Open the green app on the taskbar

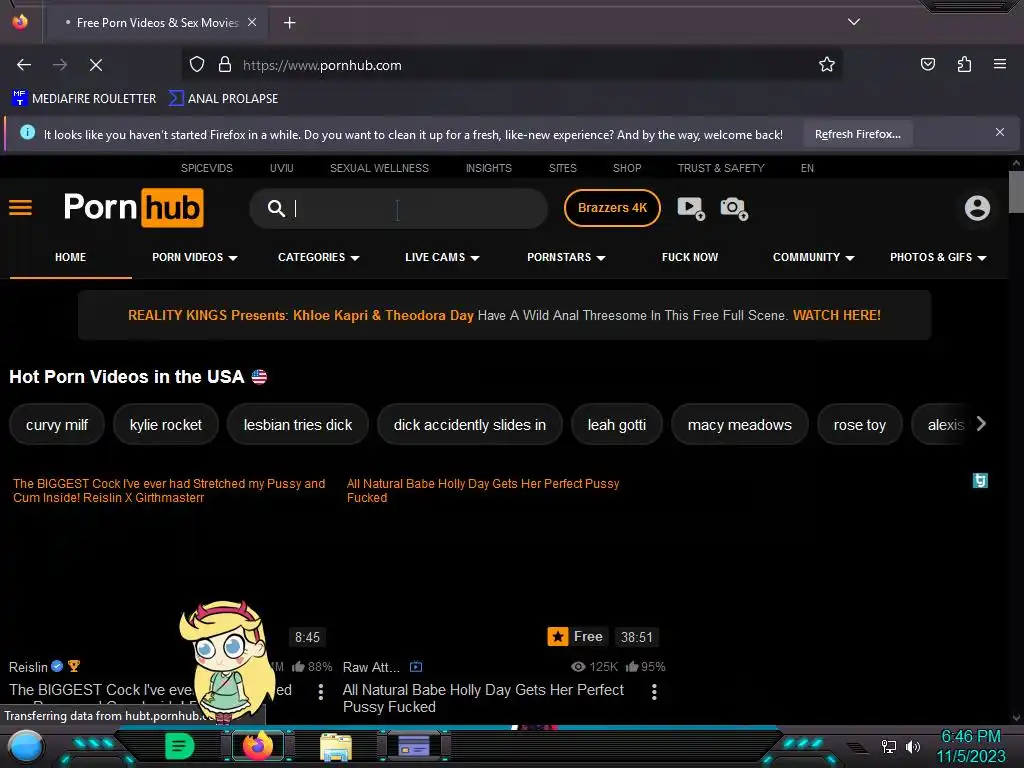click(180, 746)
